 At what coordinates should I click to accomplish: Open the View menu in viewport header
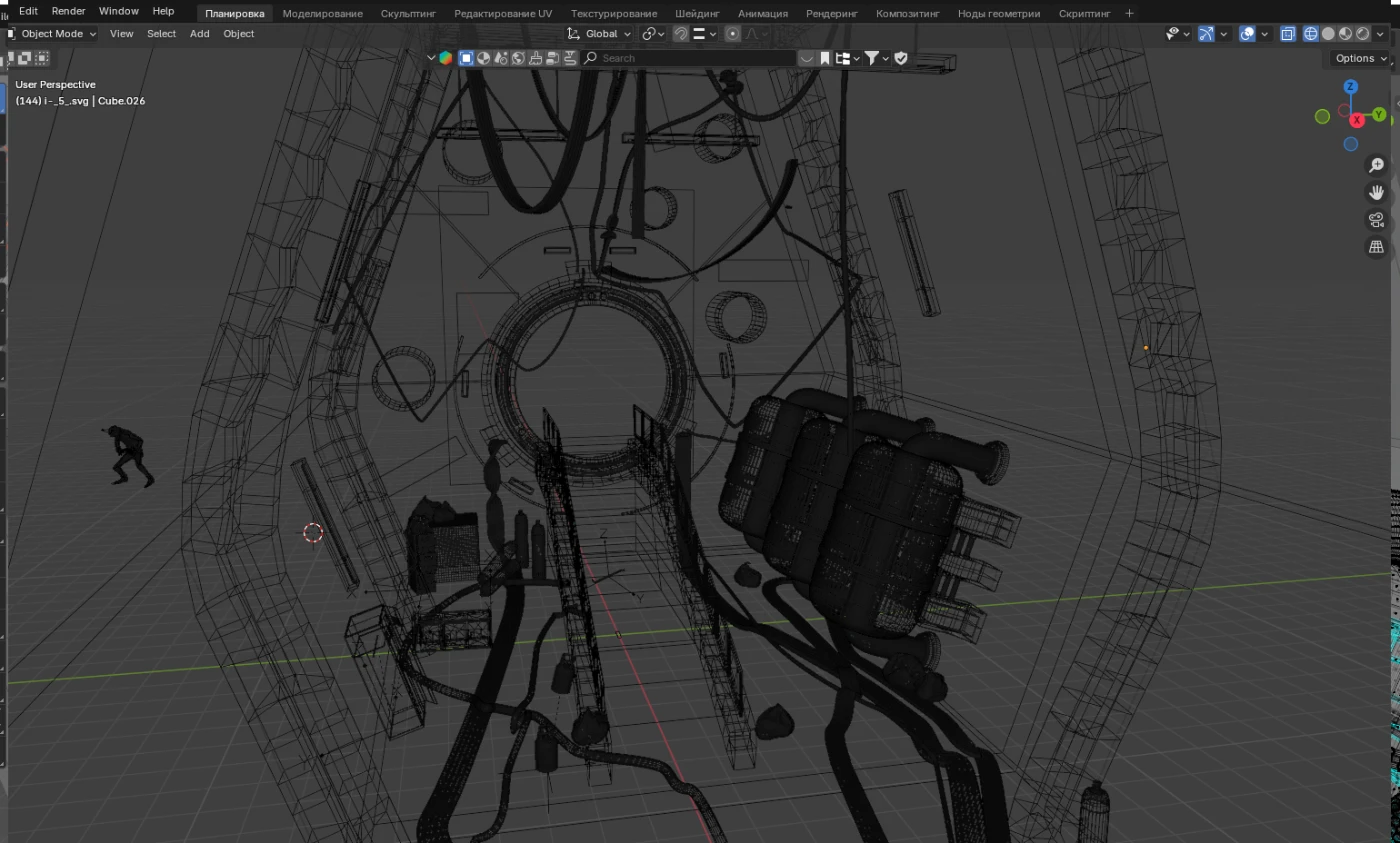pyautogui.click(x=122, y=33)
